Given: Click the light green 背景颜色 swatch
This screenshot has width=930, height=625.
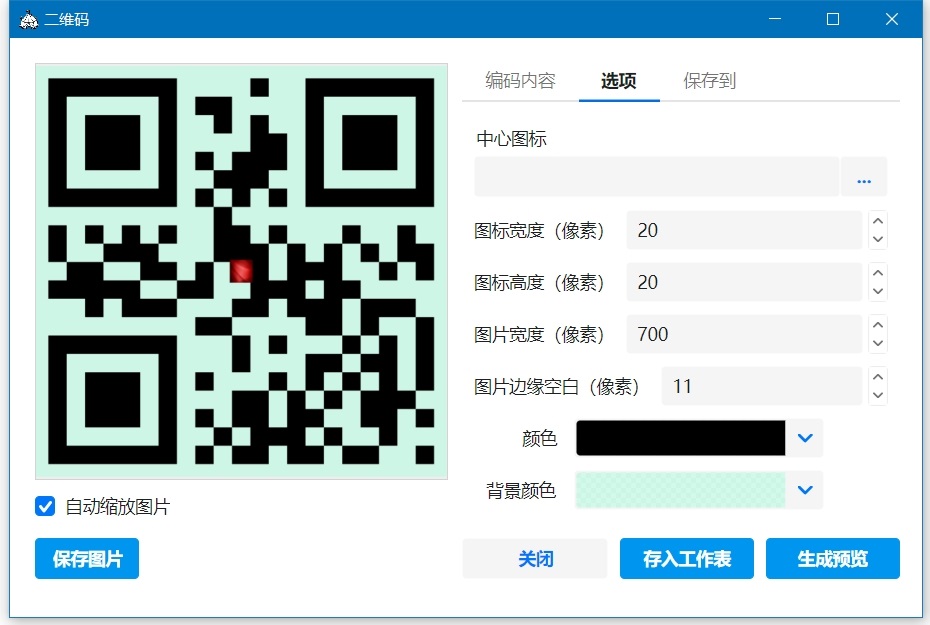Looking at the screenshot, I should (x=681, y=490).
